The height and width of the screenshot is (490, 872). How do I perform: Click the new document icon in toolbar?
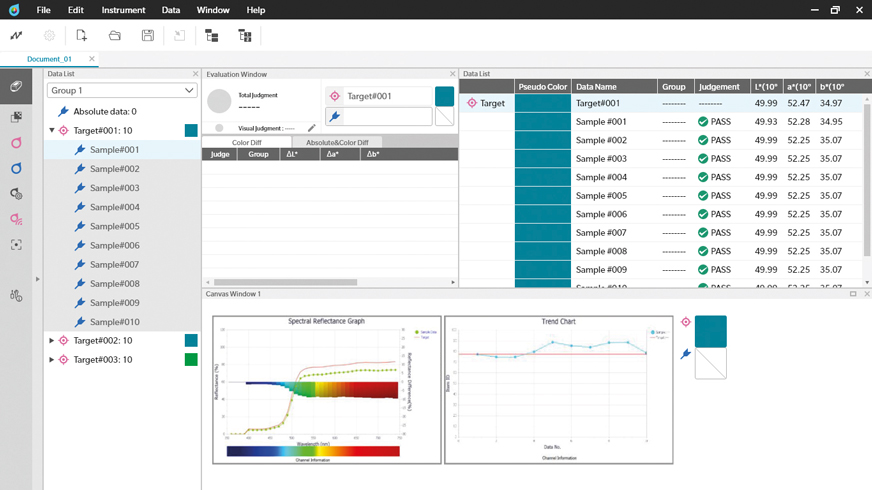pyautogui.click(x=82, y=36)
